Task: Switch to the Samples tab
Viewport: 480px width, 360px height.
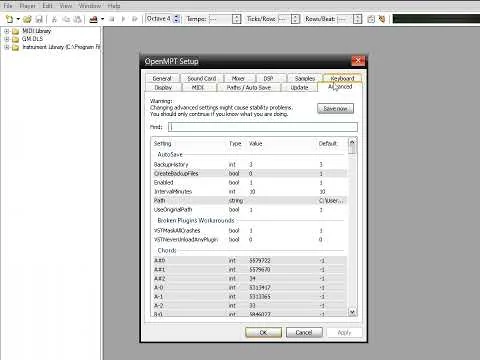Action: (x=305, y=78)
